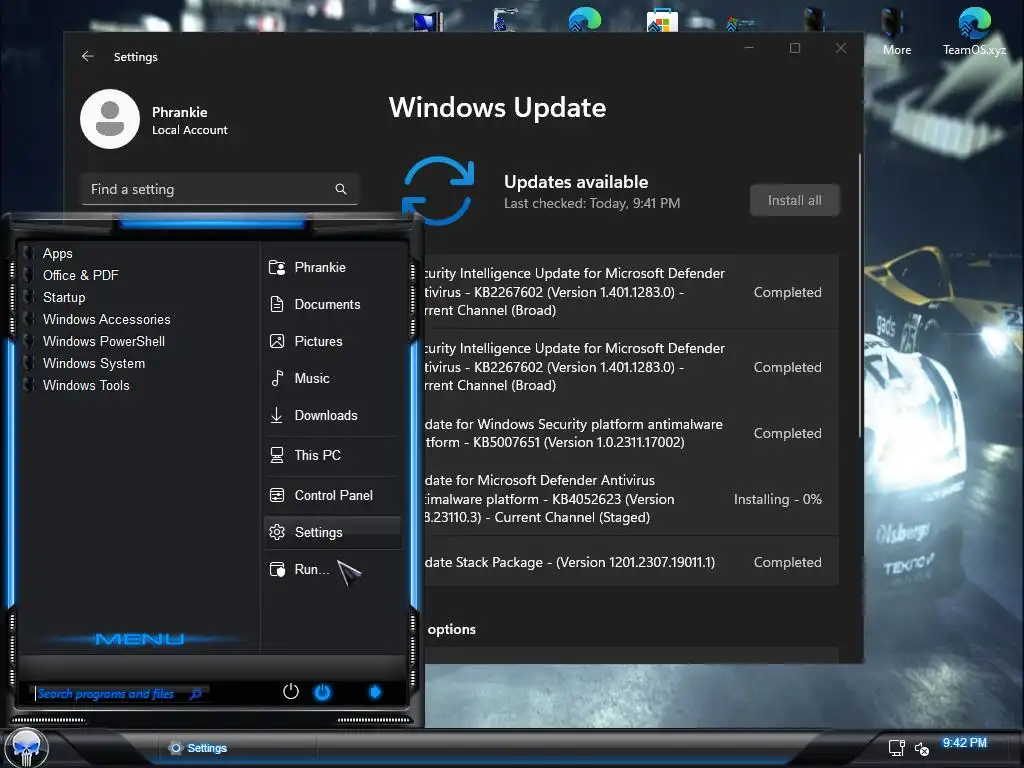Viewport: 1024px width, 768px height.
Task: Click the MENU label in start menu
Action: [140, 639]
